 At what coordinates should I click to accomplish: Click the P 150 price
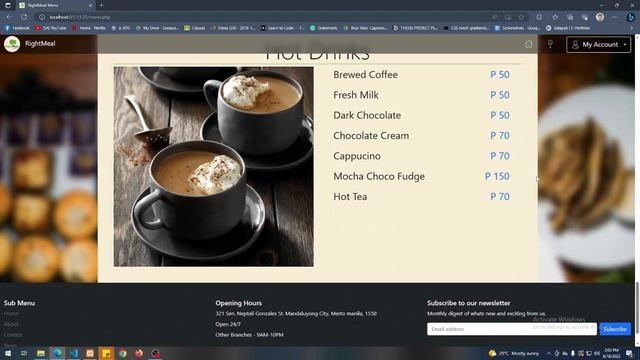pyautogui.click(x=497, y=176)
